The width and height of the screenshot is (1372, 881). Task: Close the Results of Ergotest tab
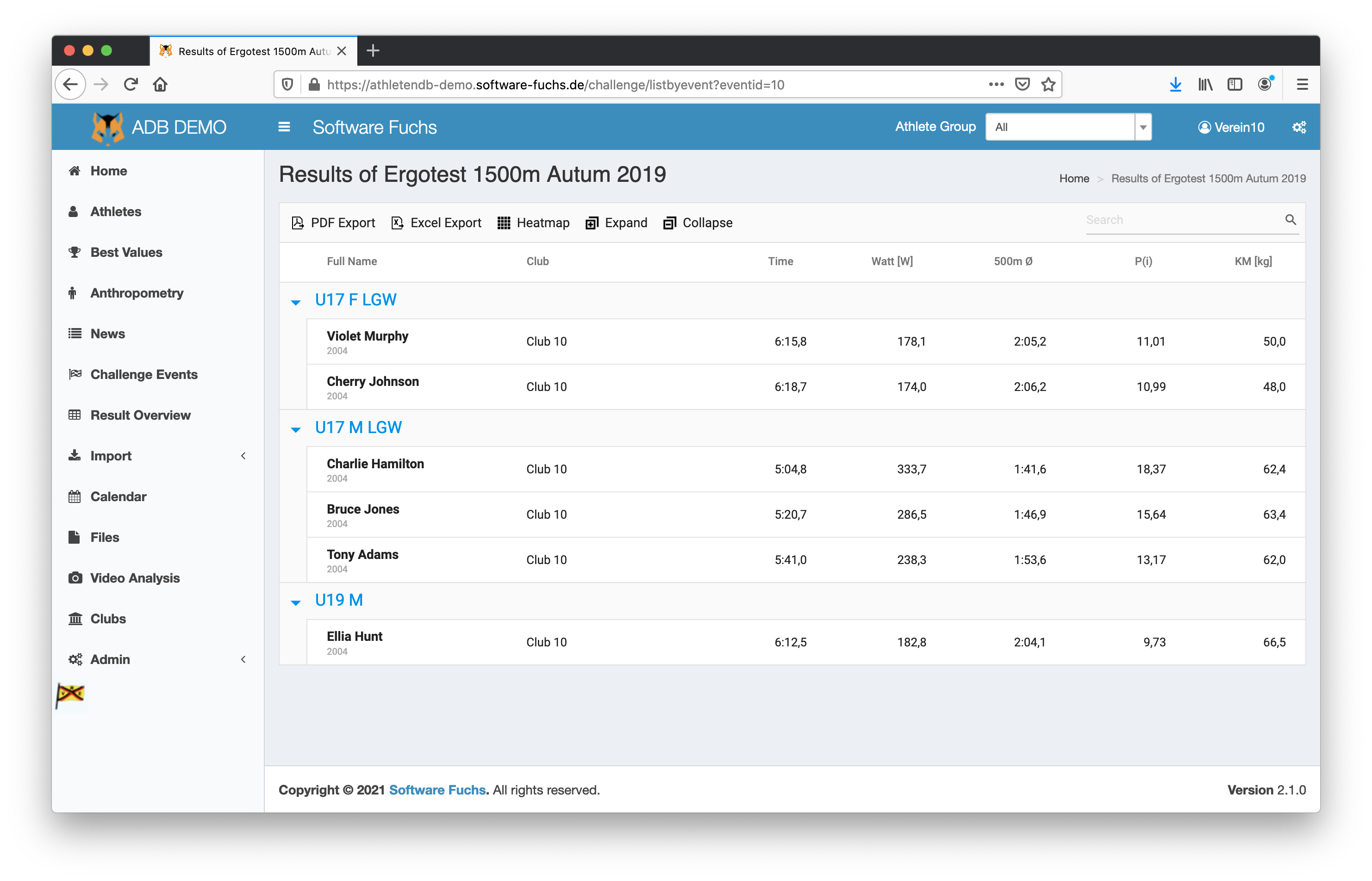click(342, 51)
